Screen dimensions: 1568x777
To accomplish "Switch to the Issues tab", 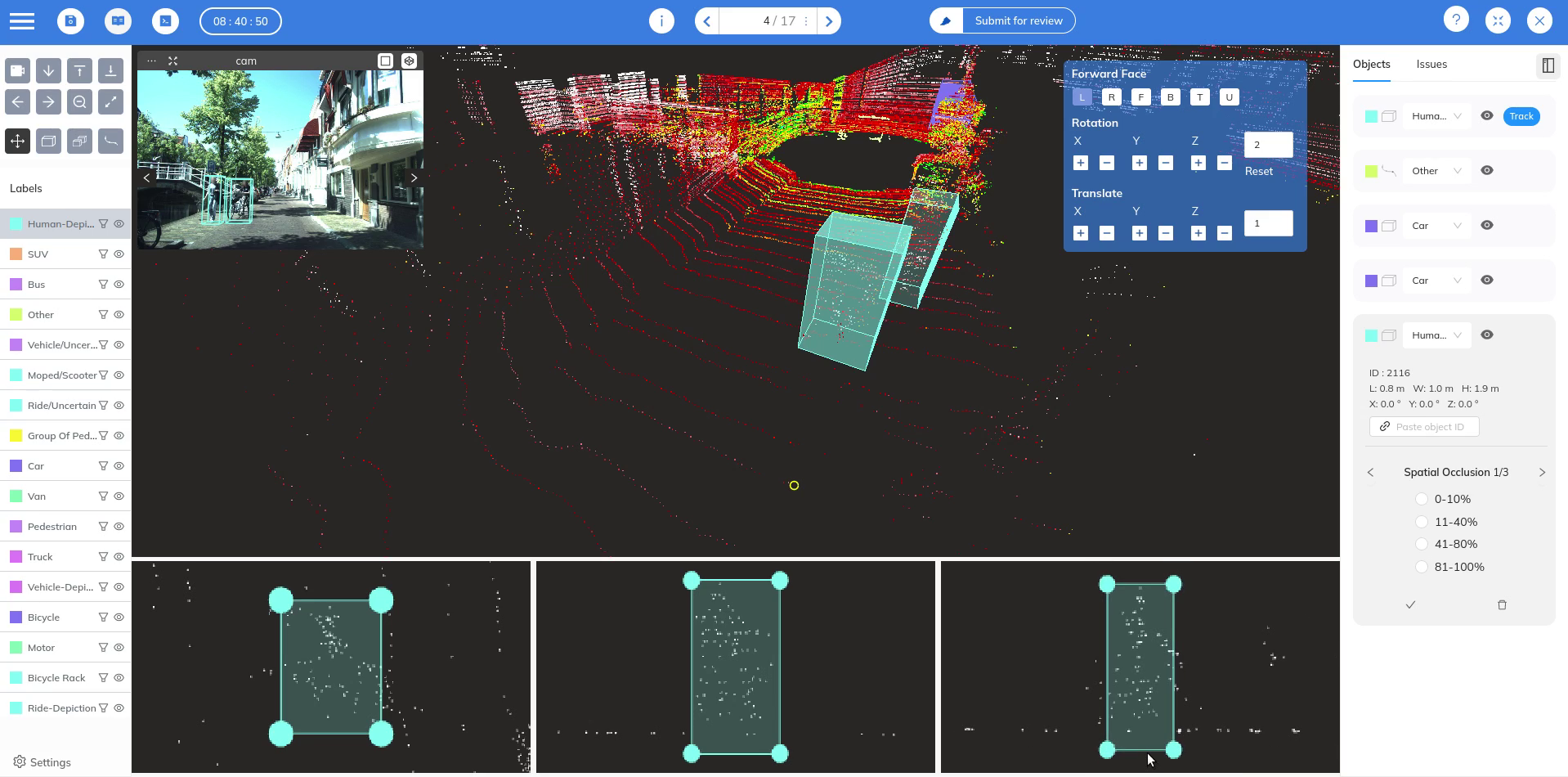I will pos(1431,65).
